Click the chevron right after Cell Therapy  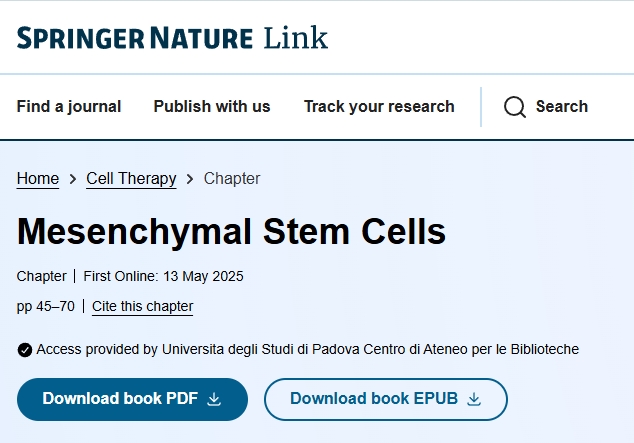[190, 179]
